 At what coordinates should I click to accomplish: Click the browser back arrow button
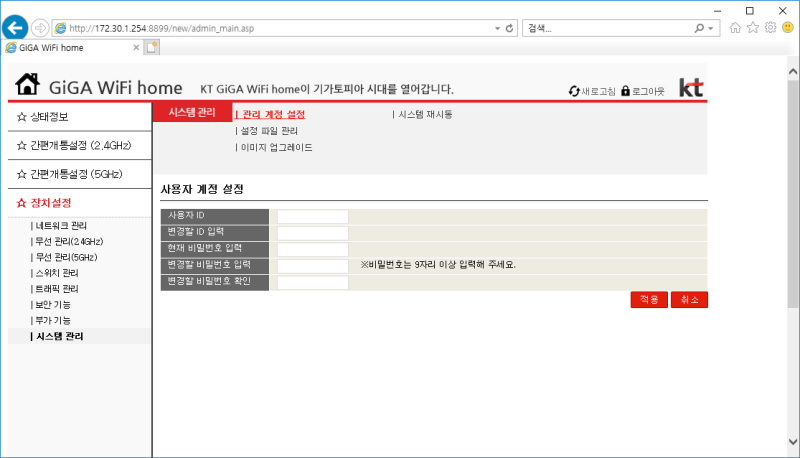(15, 28)
